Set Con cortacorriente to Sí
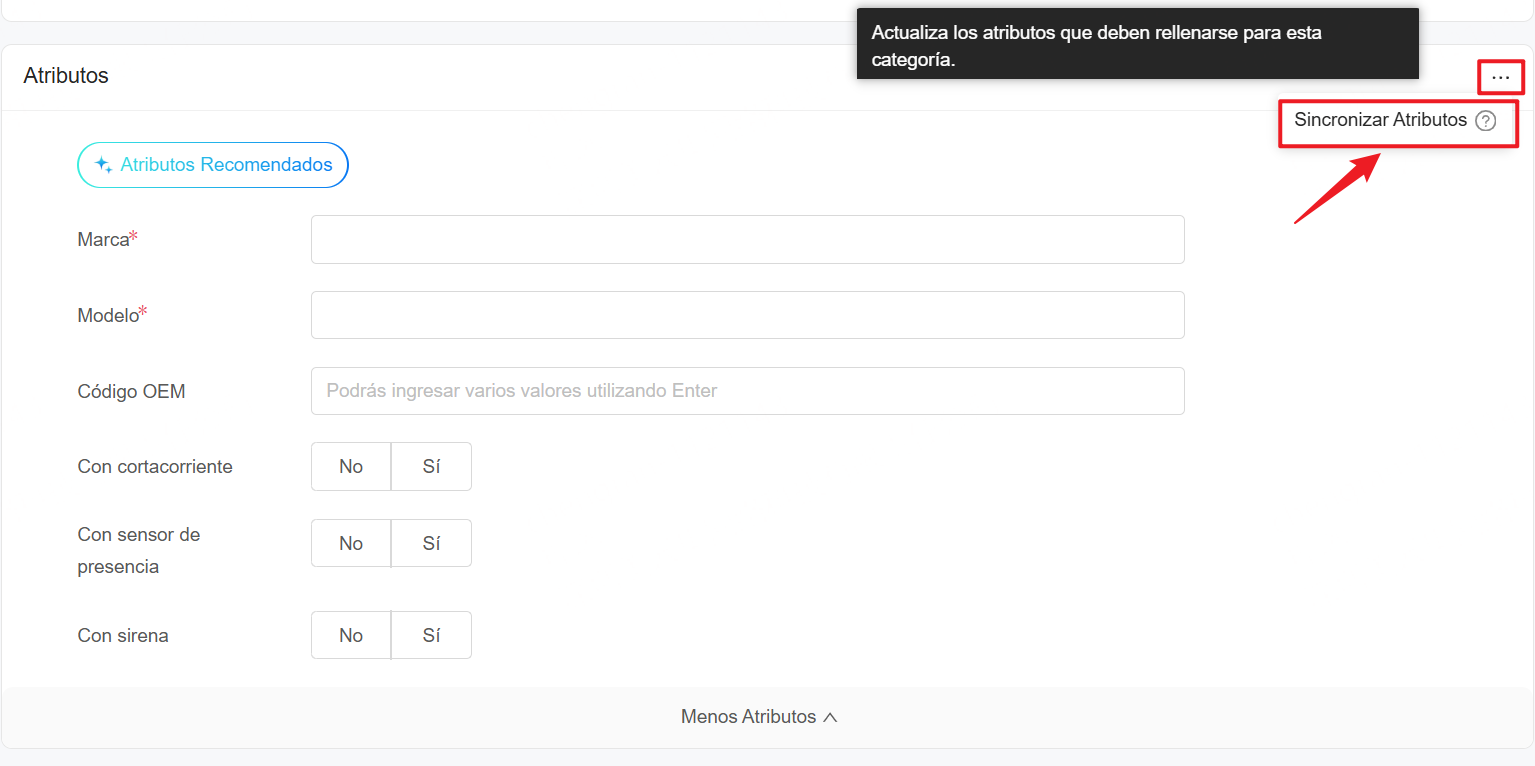The height and width of the screenshot is (766, 1535). [x=431, y=466]
